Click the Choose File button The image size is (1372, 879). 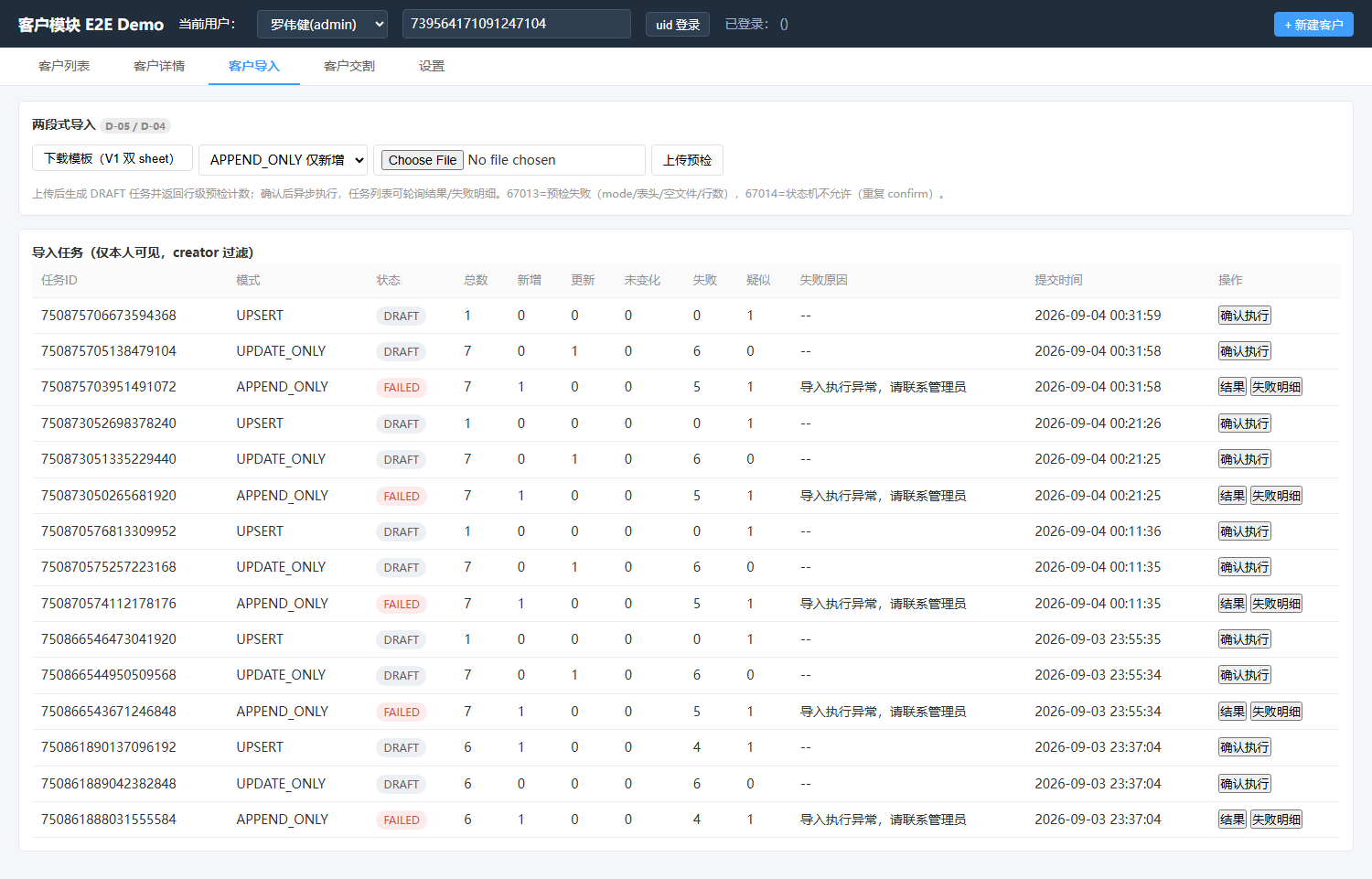(x=422, y=160)
